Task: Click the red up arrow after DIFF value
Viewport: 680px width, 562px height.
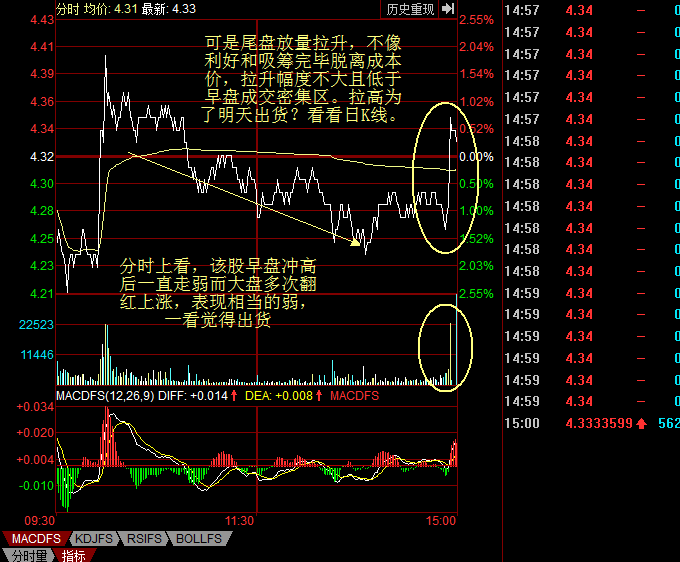Action: (234, 397)
